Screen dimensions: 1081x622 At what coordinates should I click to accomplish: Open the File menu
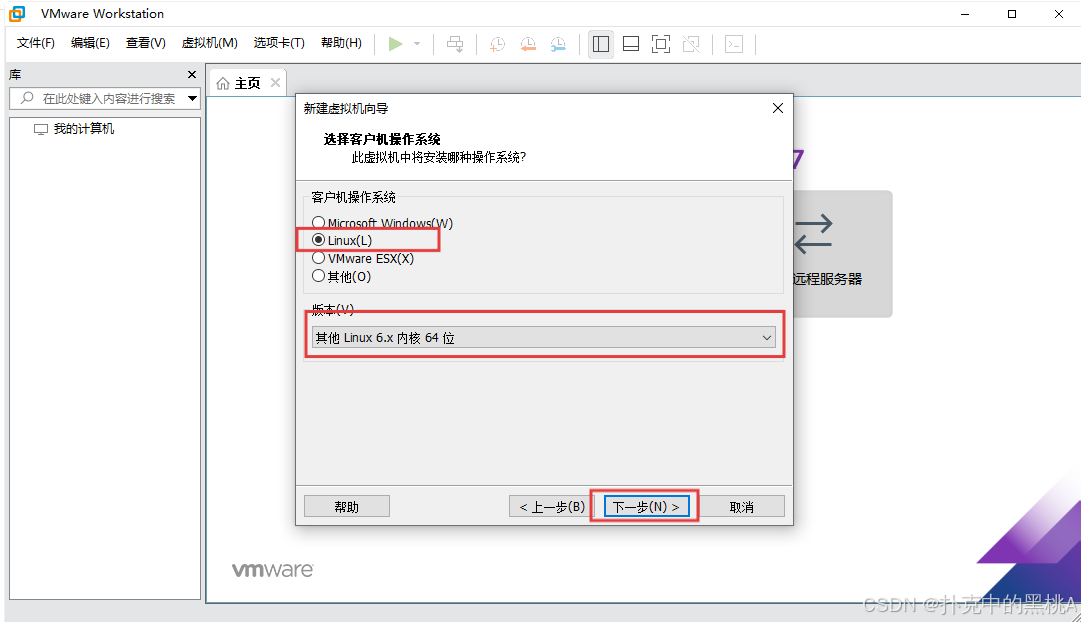pyautogui.click(x=36, y=43)
